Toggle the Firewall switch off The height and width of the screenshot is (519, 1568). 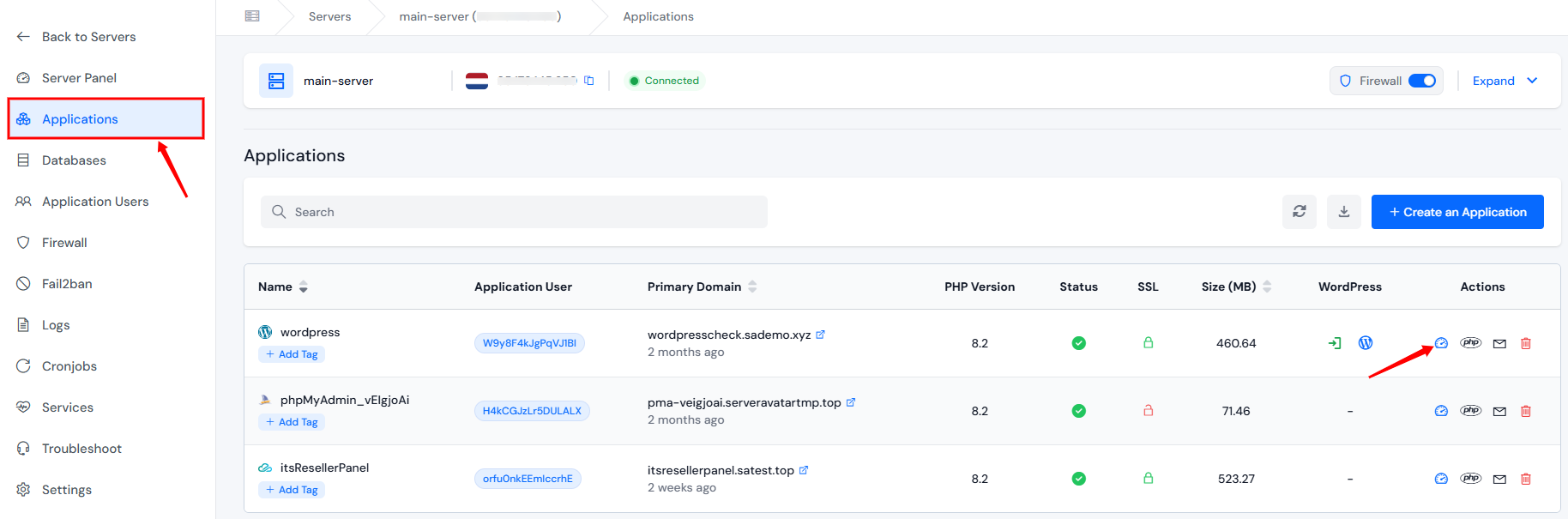pyautogui.click(x=1422, y=81)
